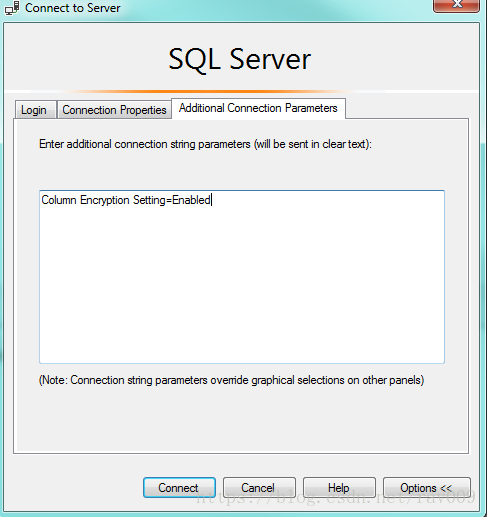Screen dimensions: 487x517
Task: Close the Connect to Server window
Action: tap(456, 5)
